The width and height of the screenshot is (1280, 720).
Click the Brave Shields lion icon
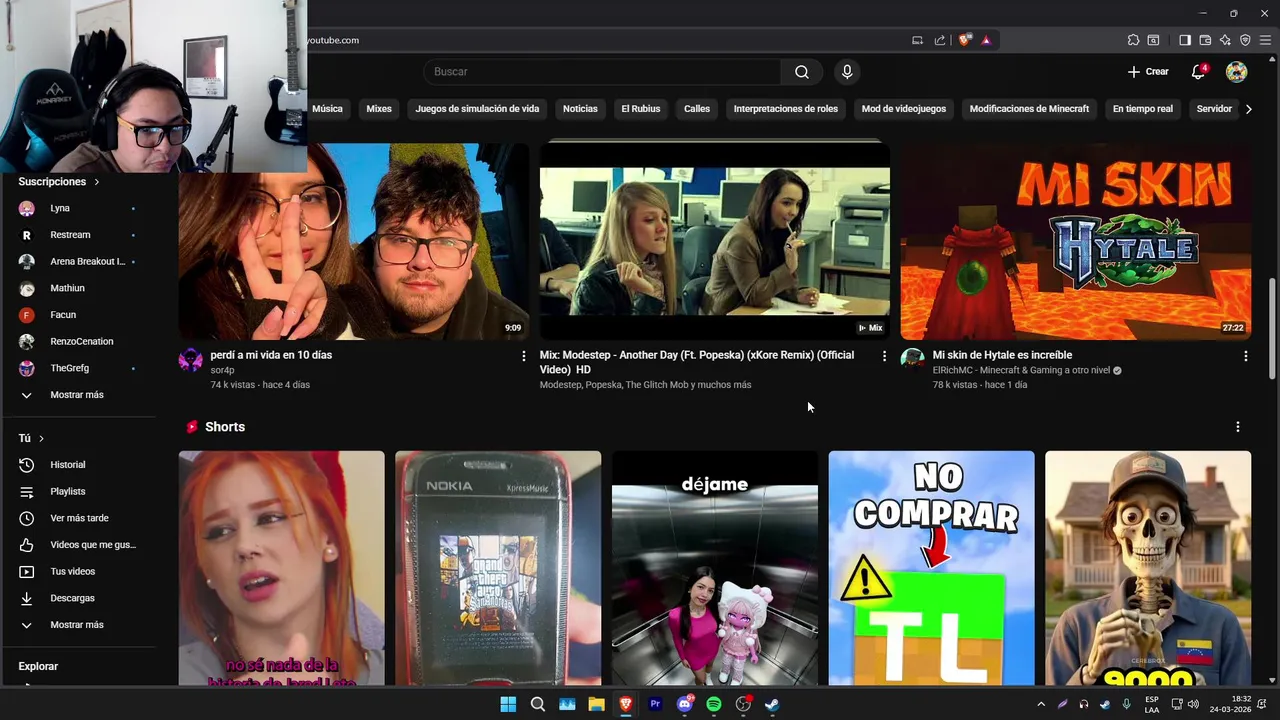coord(964,40)
